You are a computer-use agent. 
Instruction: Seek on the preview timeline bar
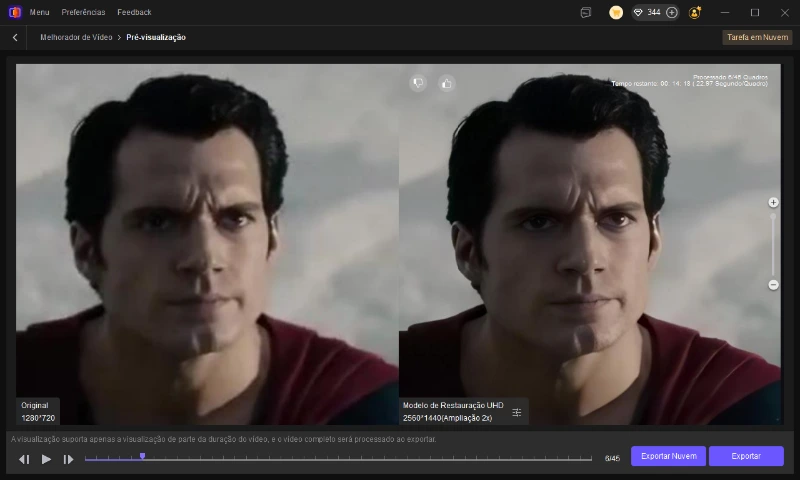[338, 459]
